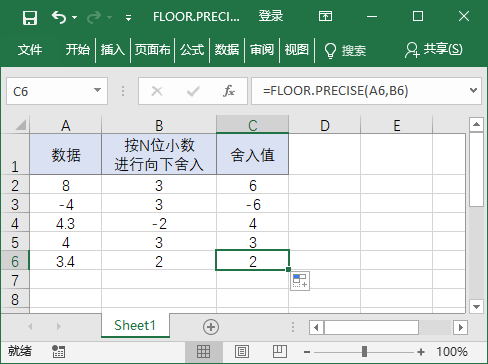The image size is (488, 364).
Task: Switch to the 数据 tab
Action: tap(227, 50)
